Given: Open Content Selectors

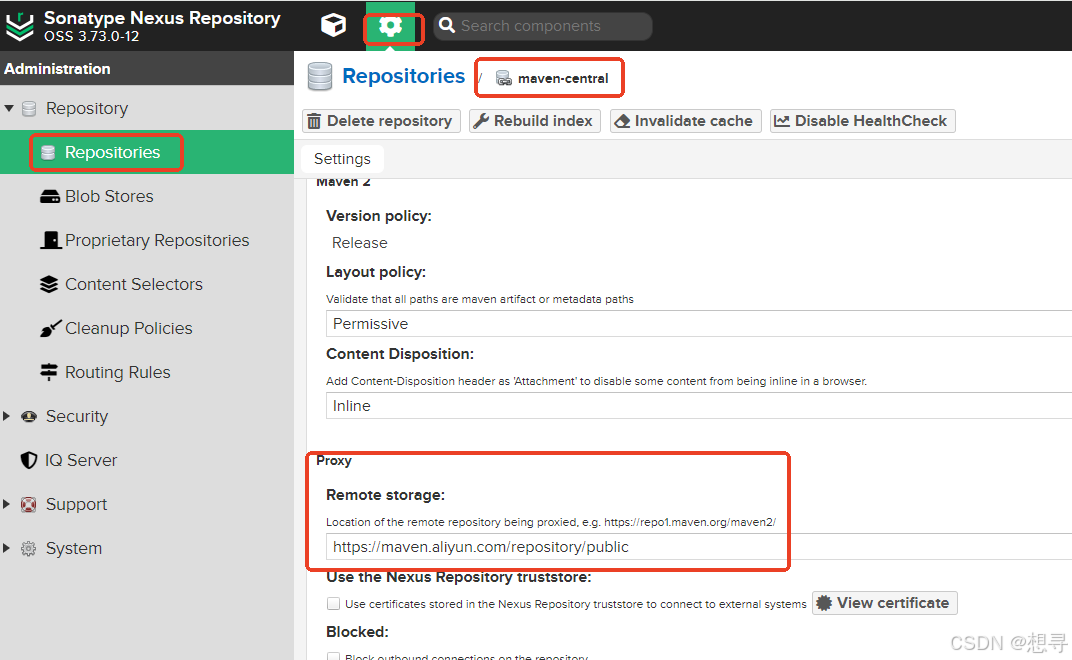Looking at the screenshot, I should [x=134, y=284].
